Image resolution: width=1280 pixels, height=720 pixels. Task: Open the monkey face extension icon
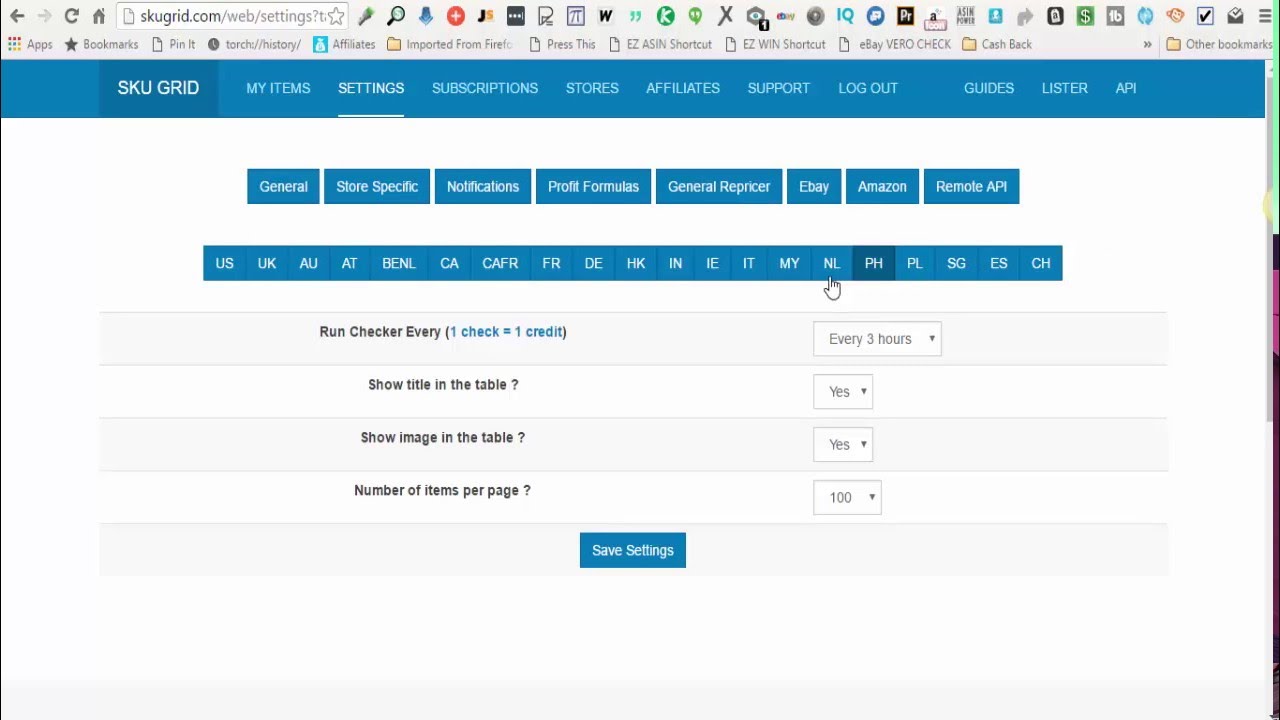click(1176, 16)
